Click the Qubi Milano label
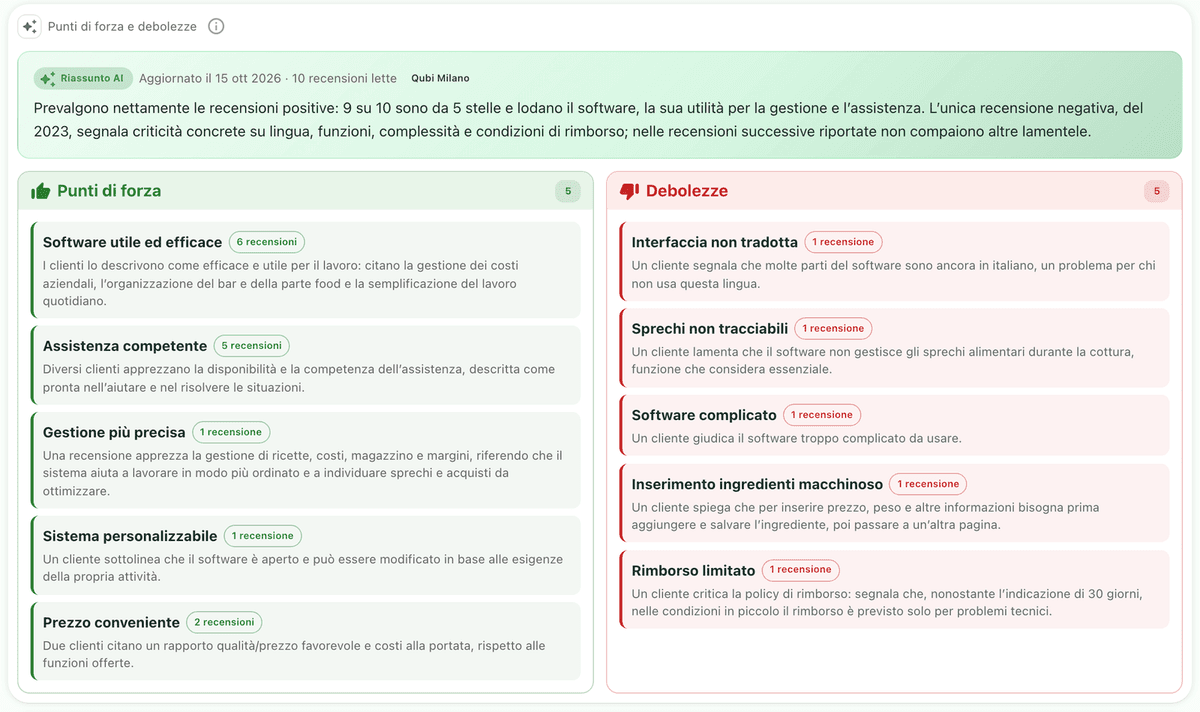This screenshot has width=1200, height=712. [440, 78]
